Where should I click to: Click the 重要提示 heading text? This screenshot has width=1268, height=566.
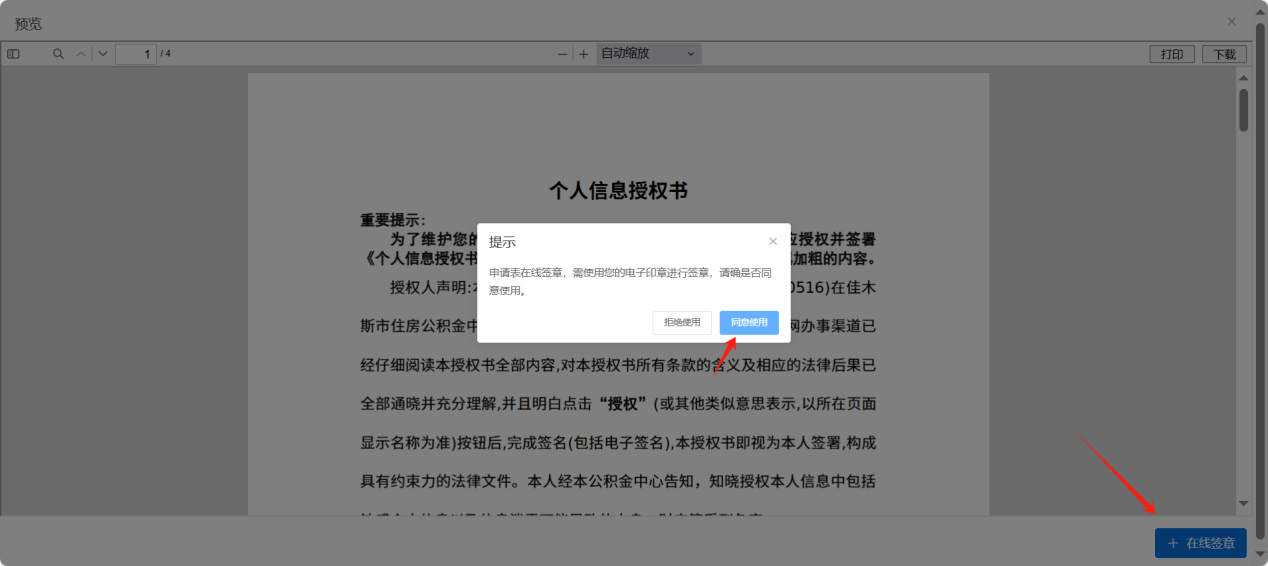pos(393,221)
